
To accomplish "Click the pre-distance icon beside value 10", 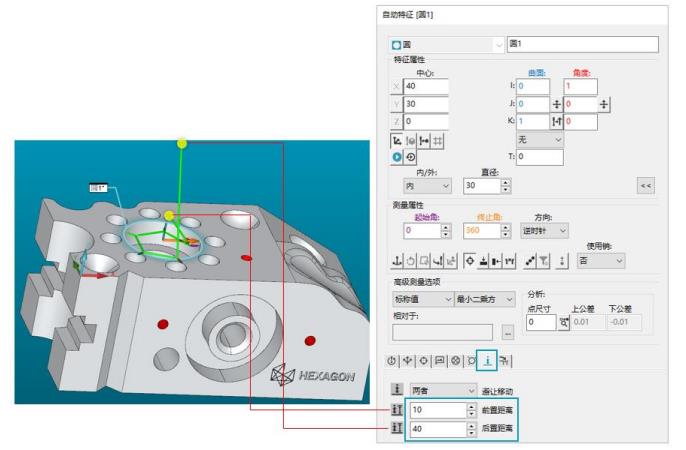I will pyautogui.click(x=397, y=410).
